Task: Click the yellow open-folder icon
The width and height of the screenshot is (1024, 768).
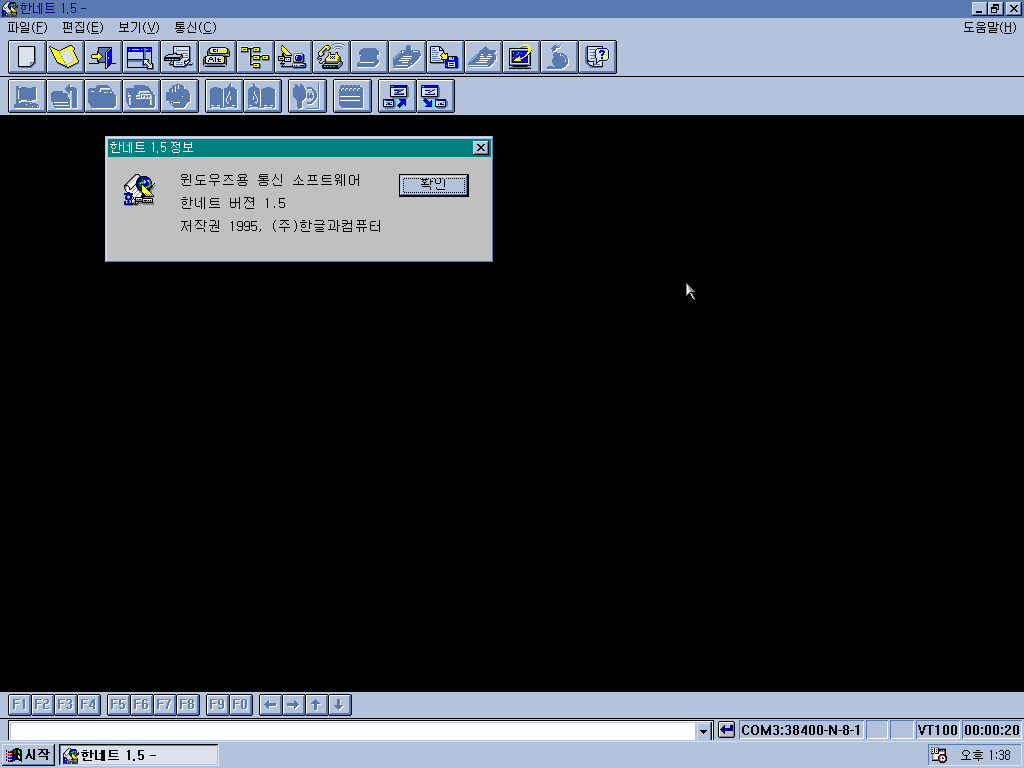Action: 65,57
